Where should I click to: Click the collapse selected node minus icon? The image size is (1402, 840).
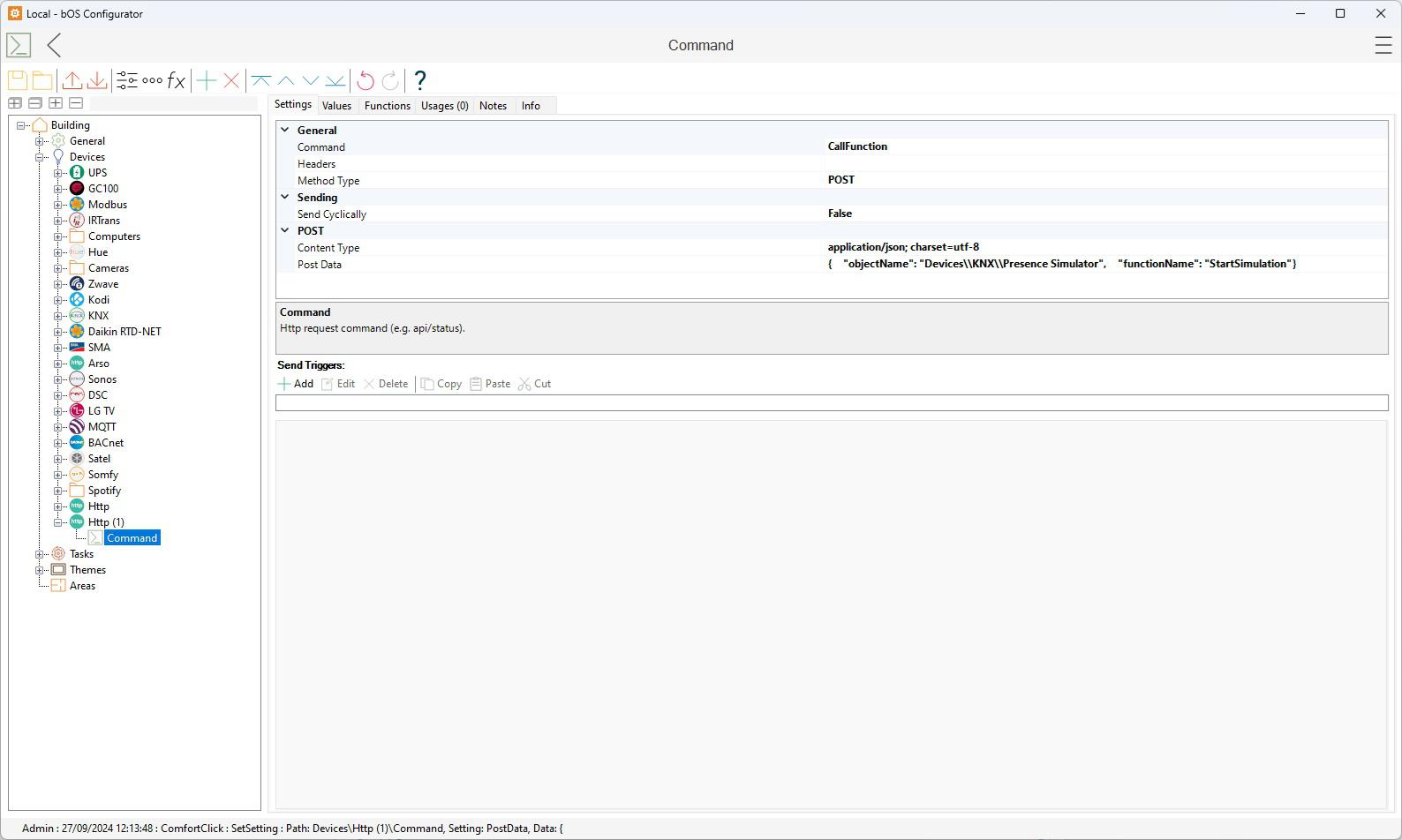pos(76,103)
